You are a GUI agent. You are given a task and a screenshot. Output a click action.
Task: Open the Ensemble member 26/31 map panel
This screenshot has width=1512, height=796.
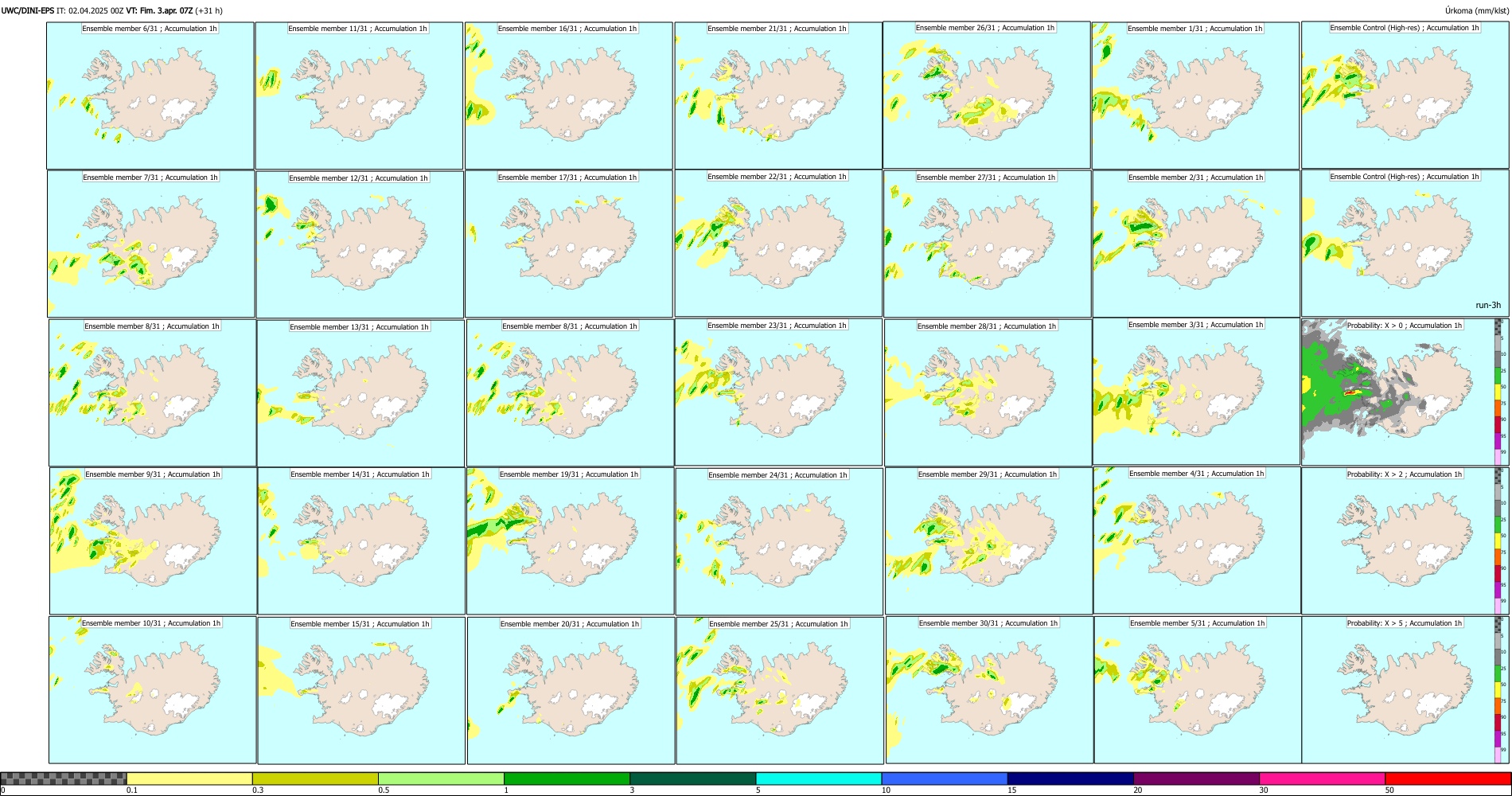pos(987,95)
